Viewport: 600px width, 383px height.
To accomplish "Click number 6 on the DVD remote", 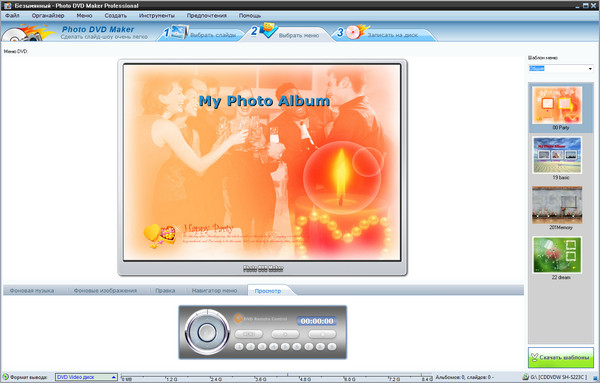I will (x=297, y=347).
